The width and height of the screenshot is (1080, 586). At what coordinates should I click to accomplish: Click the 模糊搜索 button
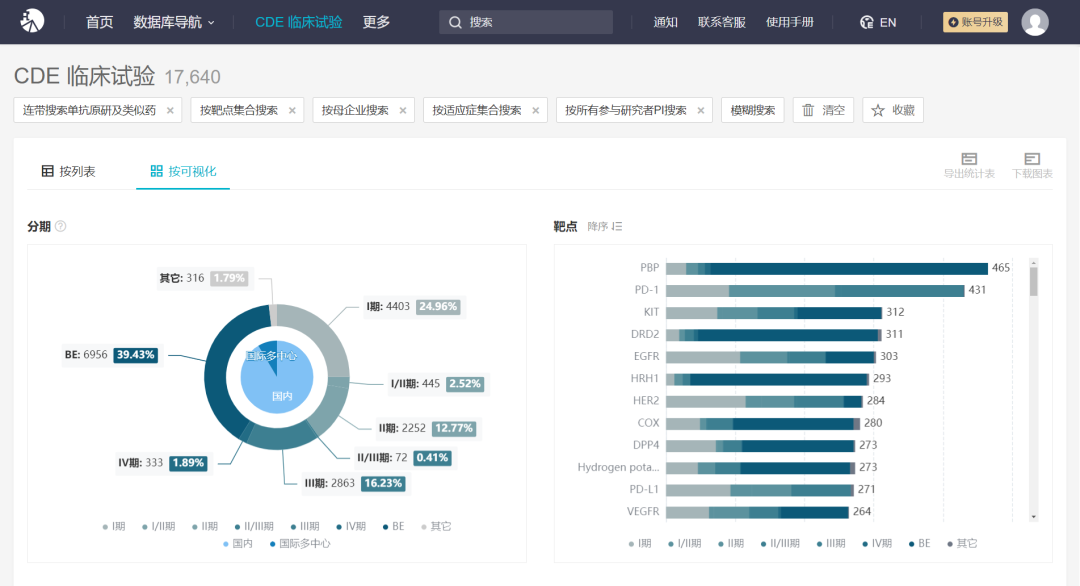tap(753, 110)
